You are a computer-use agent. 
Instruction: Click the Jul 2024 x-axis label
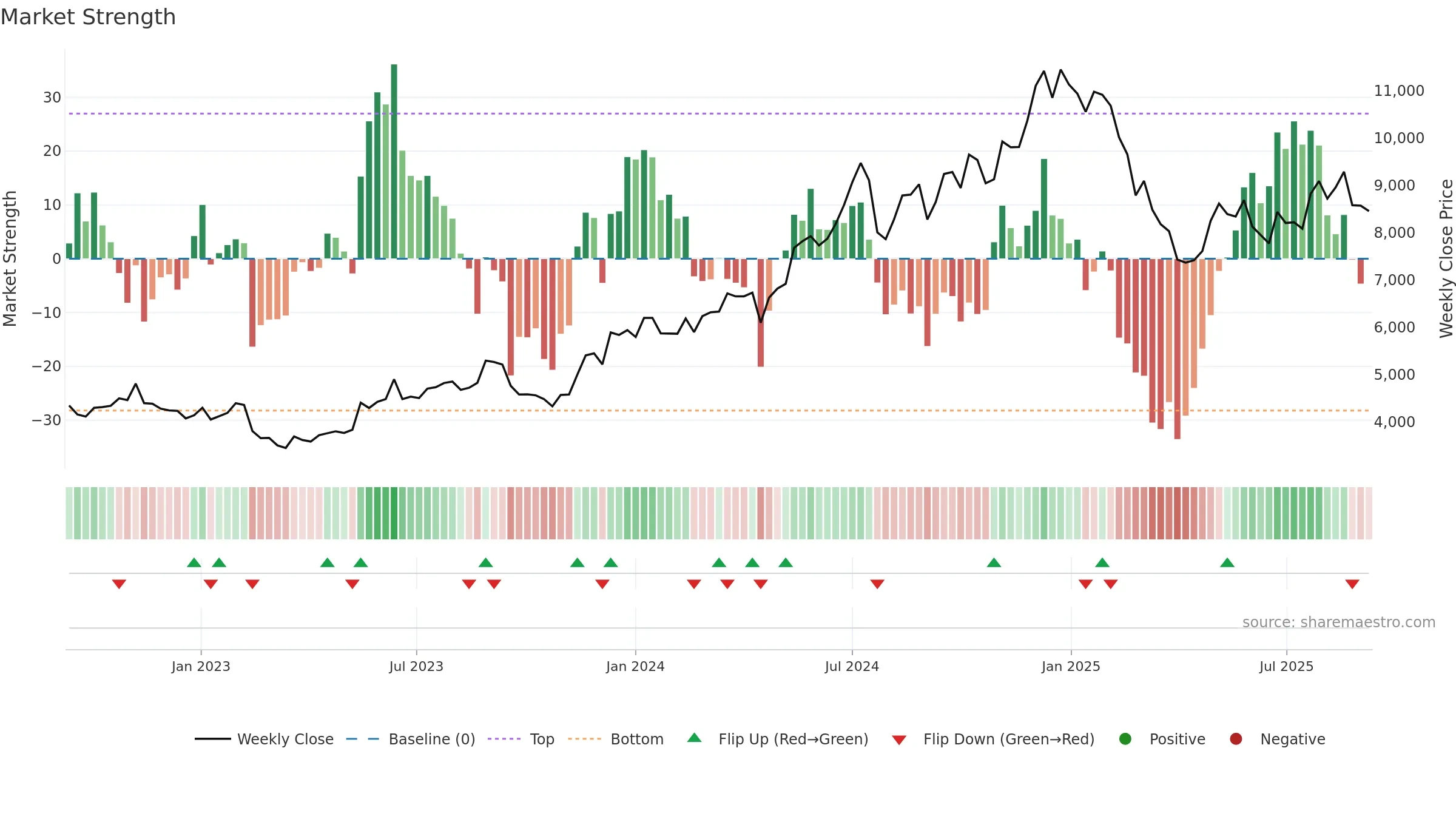pos(852,666)
